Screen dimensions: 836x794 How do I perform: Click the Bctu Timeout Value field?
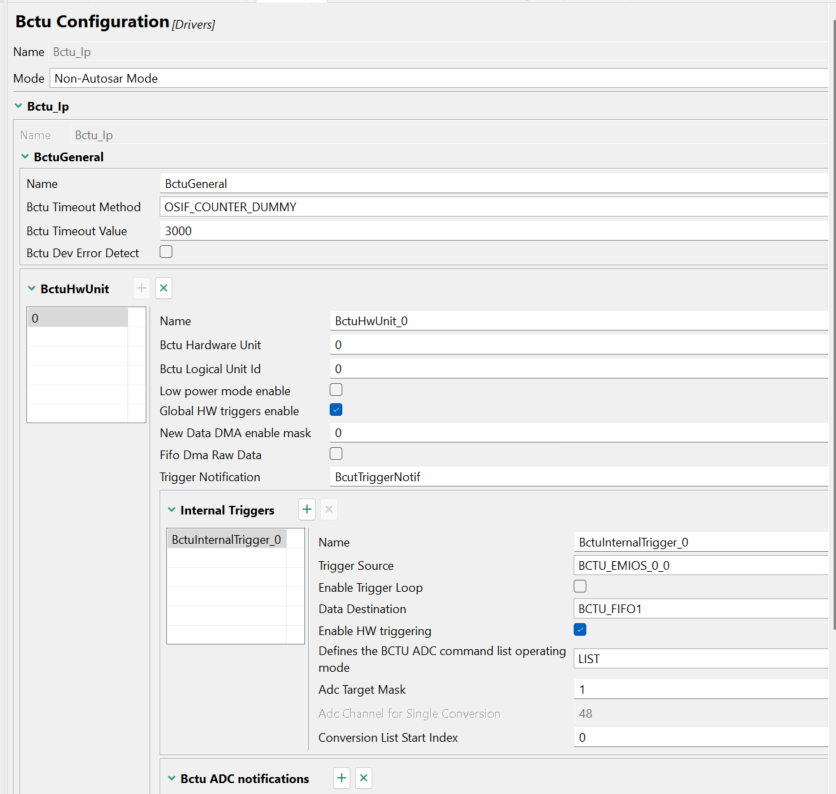pos(495,230)
